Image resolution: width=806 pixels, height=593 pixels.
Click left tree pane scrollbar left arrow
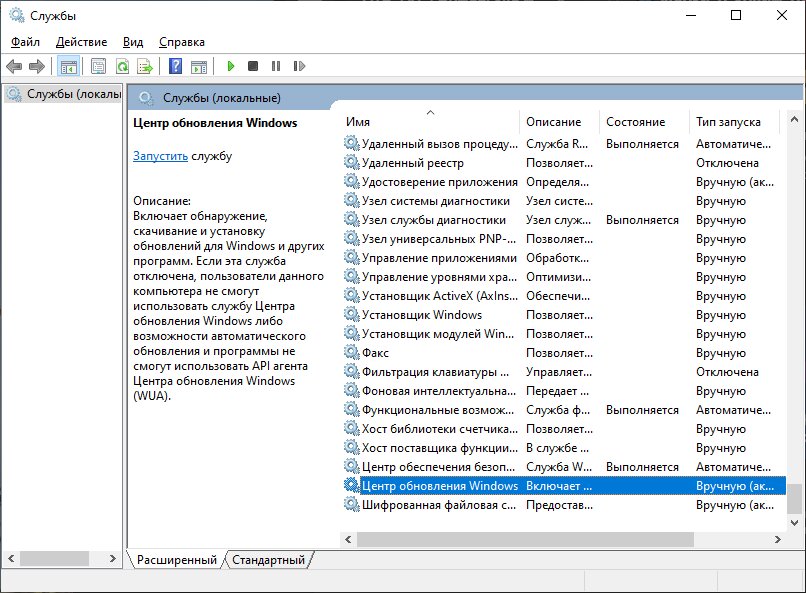[11, 559]
